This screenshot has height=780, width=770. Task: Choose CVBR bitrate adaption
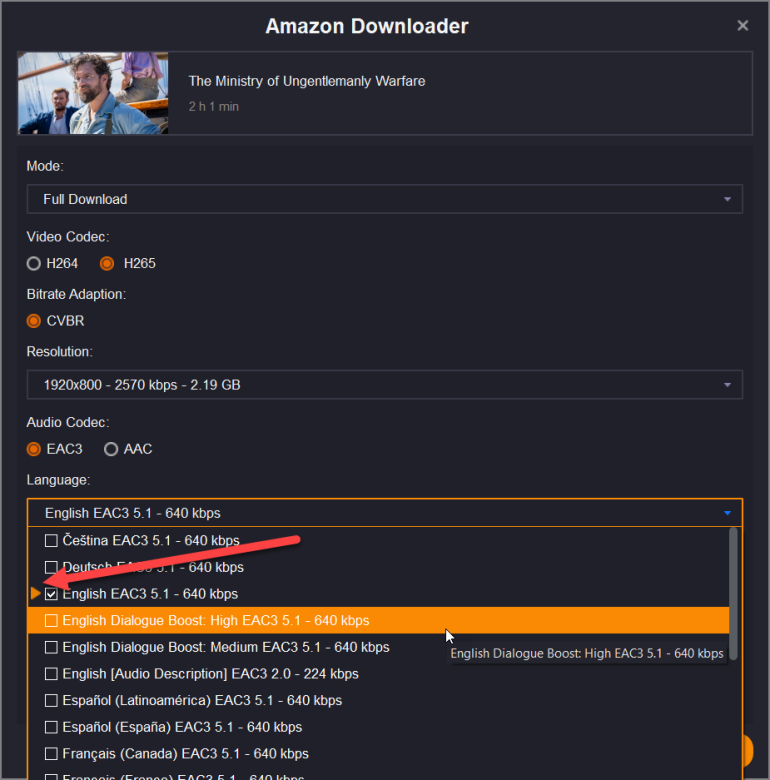pyautogui.click(x=34, y=321)
